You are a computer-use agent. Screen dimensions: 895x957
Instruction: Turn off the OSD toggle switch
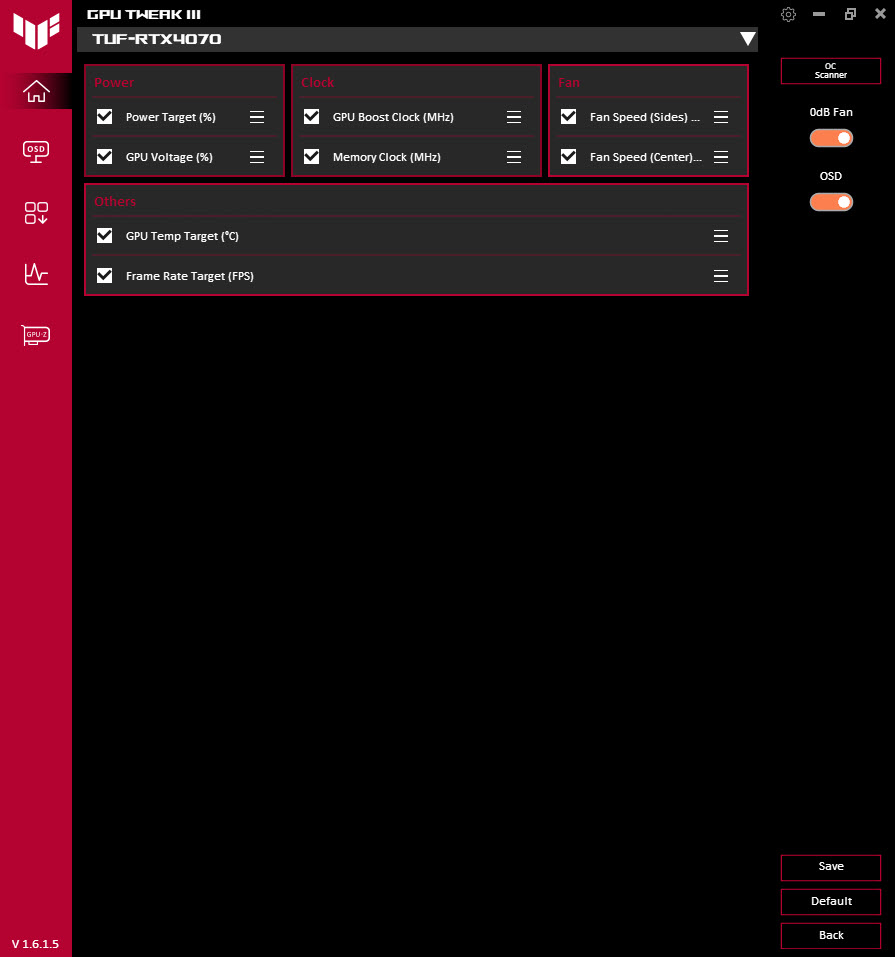(x=831, y=202)
